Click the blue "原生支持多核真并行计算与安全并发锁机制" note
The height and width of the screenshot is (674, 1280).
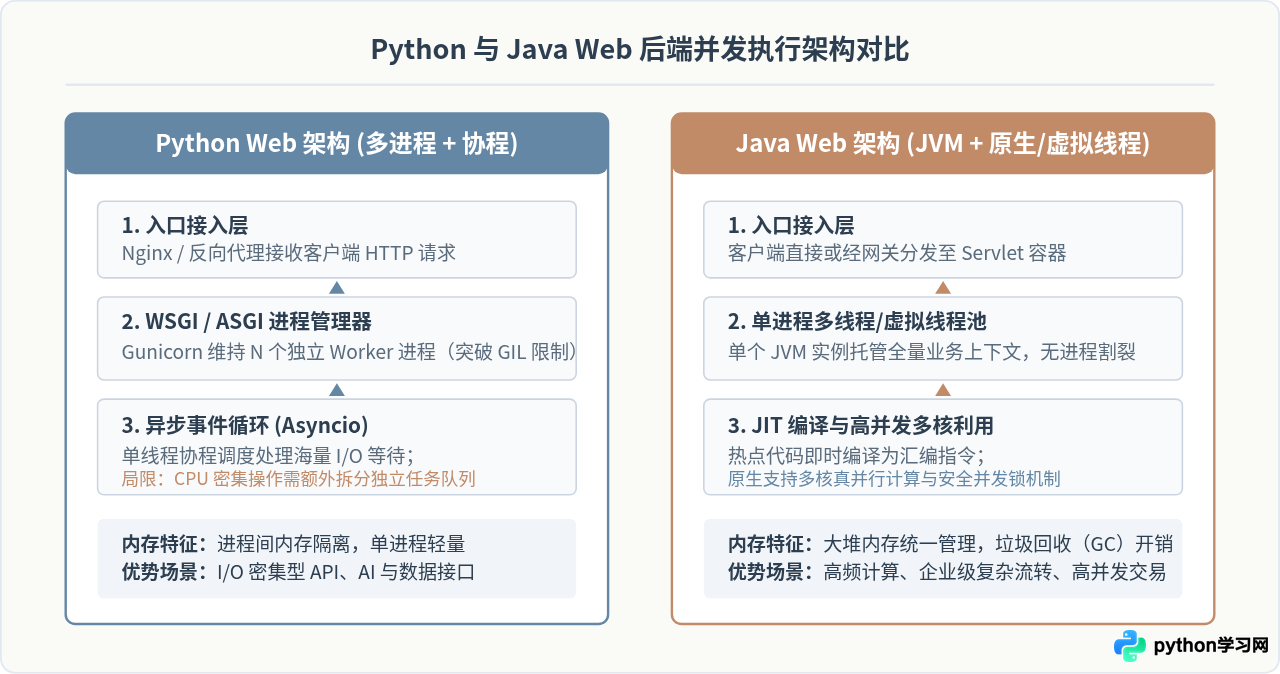pos(894,479)
